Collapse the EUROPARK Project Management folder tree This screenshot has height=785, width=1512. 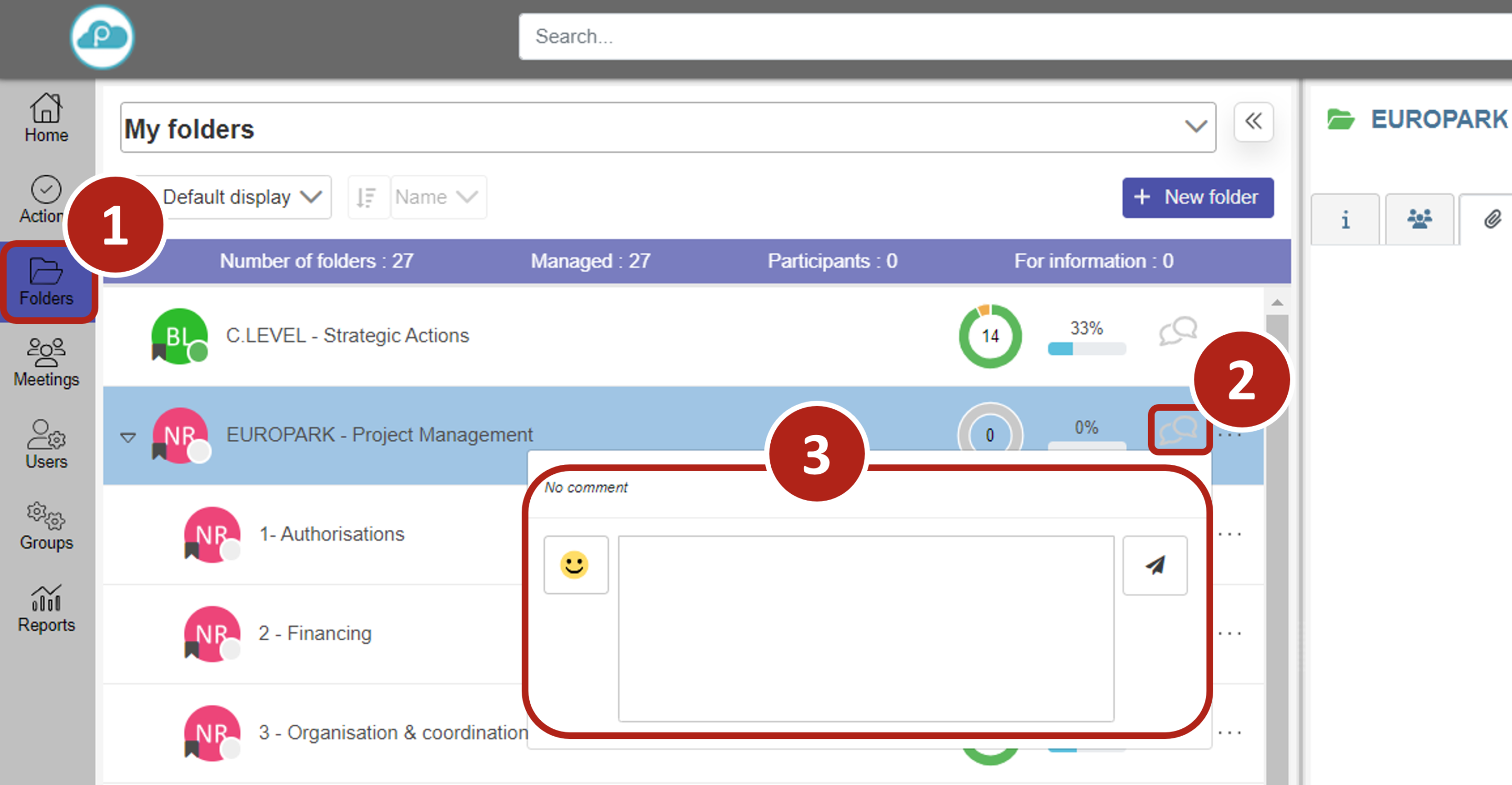pyautogui.click(x=128, y=437)
